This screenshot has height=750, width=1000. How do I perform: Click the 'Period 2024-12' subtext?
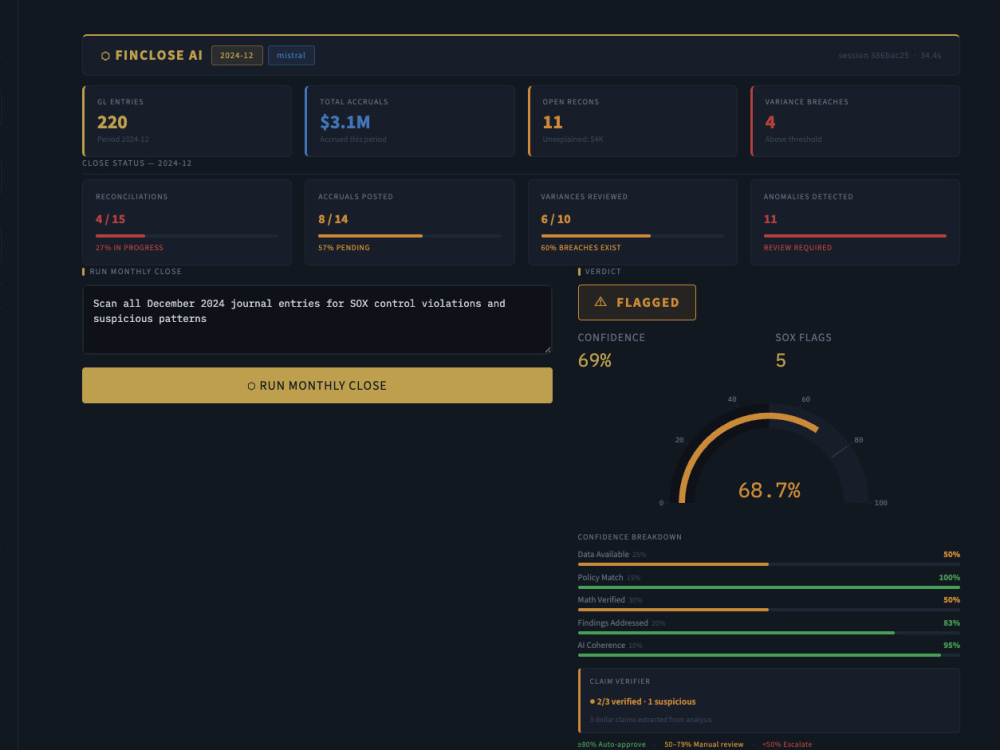(123, 139)
